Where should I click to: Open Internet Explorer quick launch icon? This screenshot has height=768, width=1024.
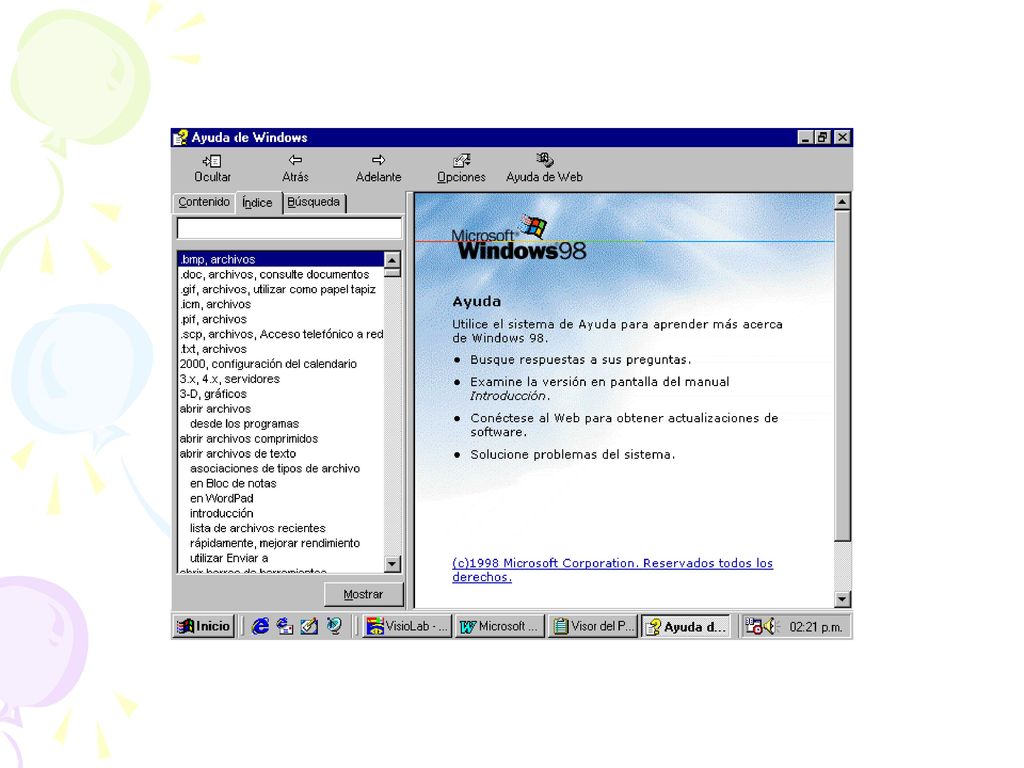click(260, 626)
